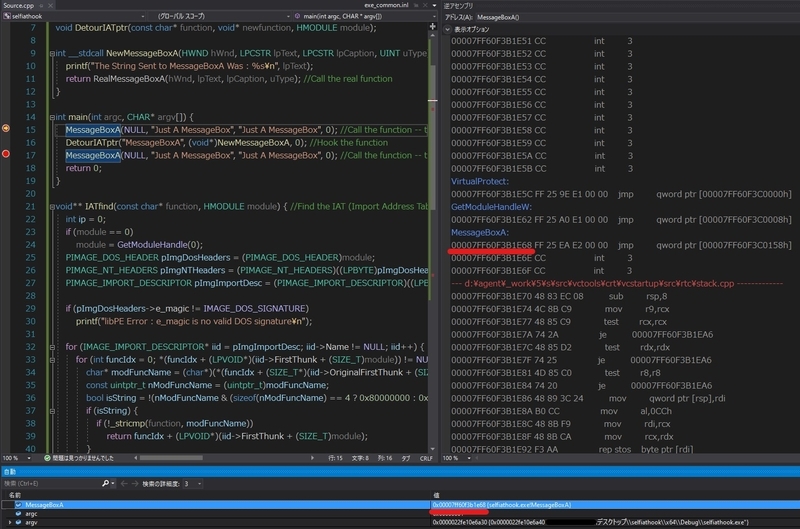800x529 pixels.
Task: Click the magnifier search icon in Autos
Action: pyautogui.click(x=105, y=483)
